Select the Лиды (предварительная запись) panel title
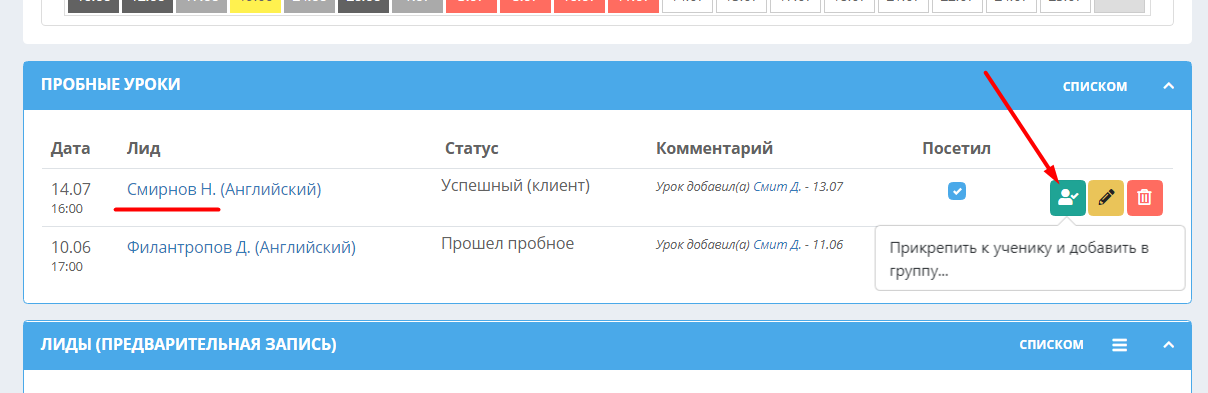 pos(189,345)
